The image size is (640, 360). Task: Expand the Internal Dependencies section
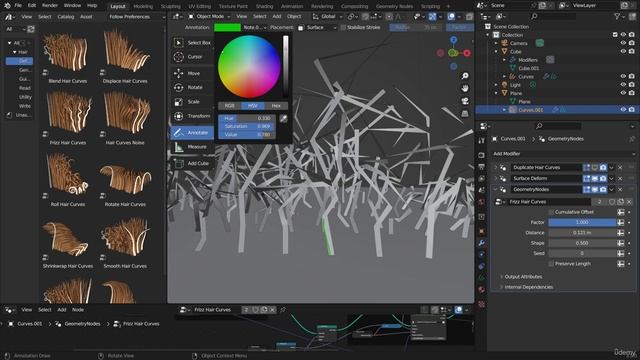(x=528, y=287)
